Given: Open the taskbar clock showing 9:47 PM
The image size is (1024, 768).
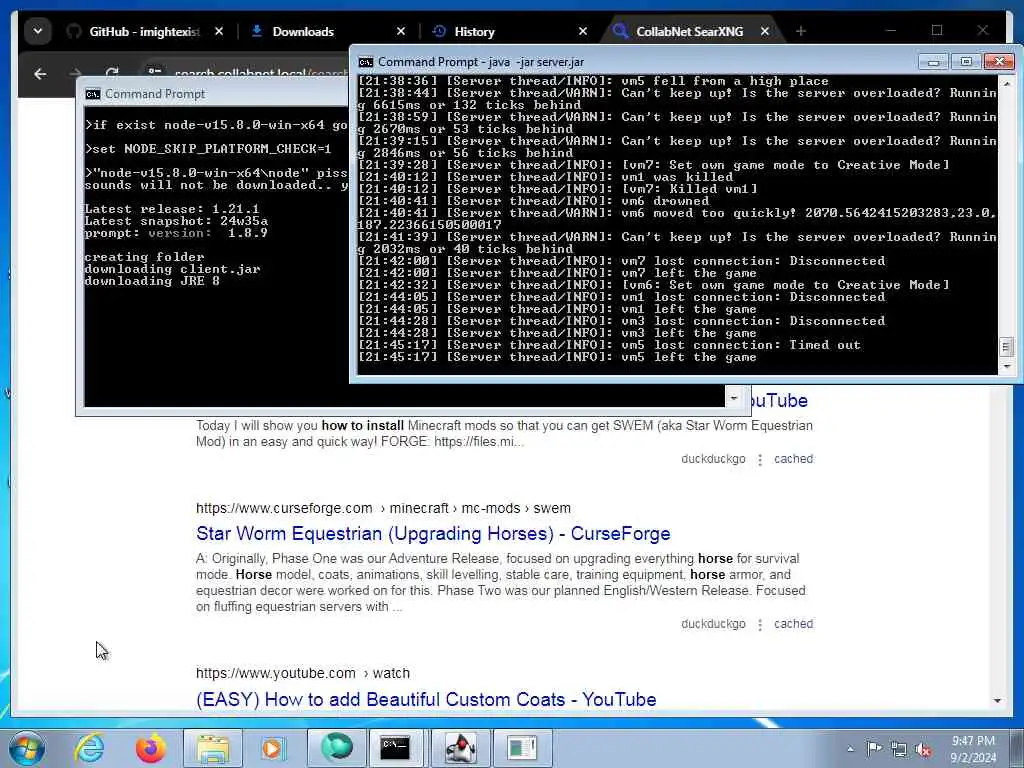Looking at the screenshot, I should pyautogui.click(x=973, y=749).
